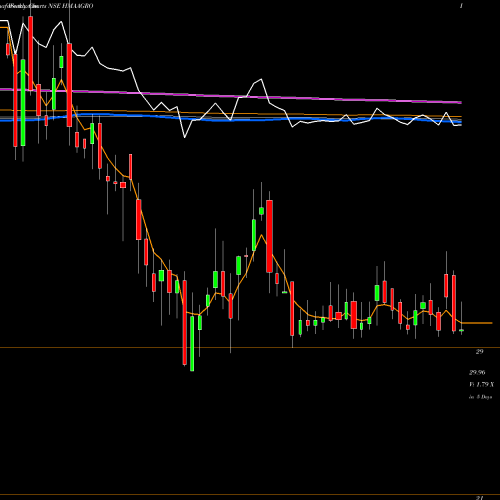Click the NSE HMAAGRO chart title
Image resolution: width=500 pixels, height=500 pixels.
[x=71, y=6]
